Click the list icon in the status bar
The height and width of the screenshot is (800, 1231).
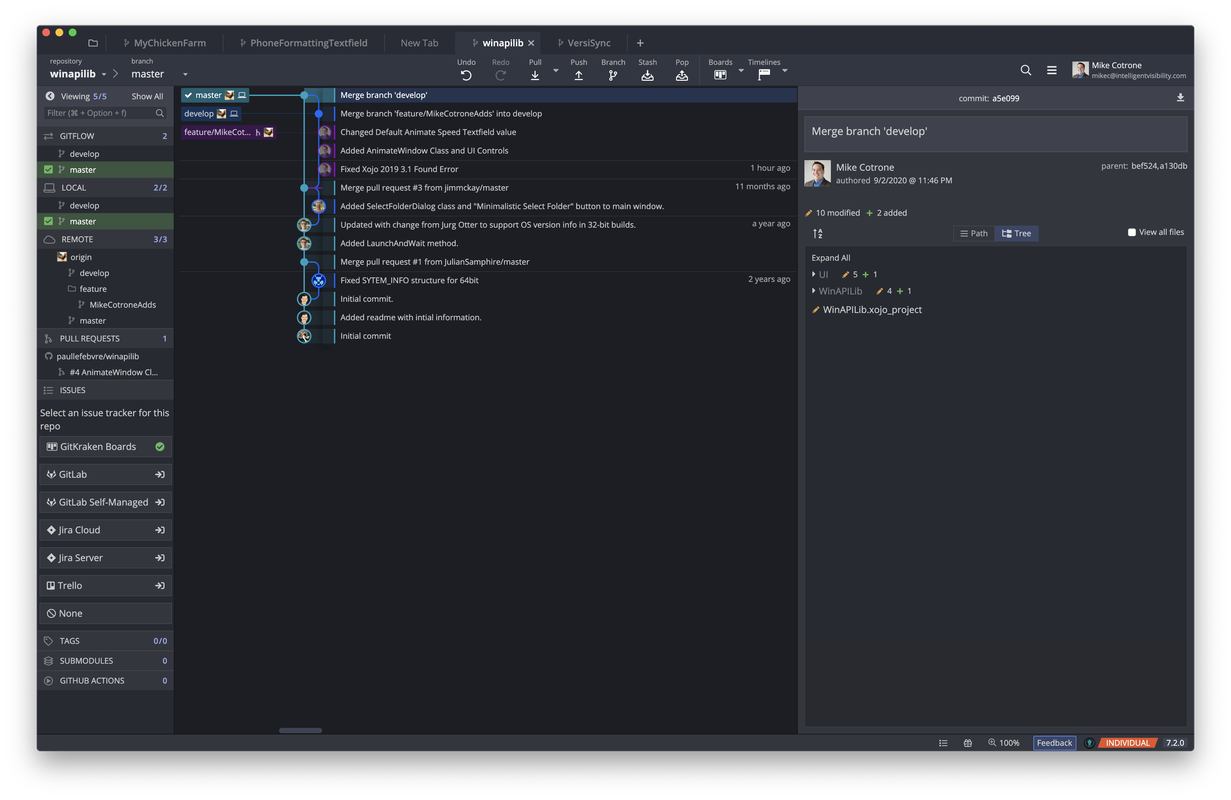pos(943,743)
